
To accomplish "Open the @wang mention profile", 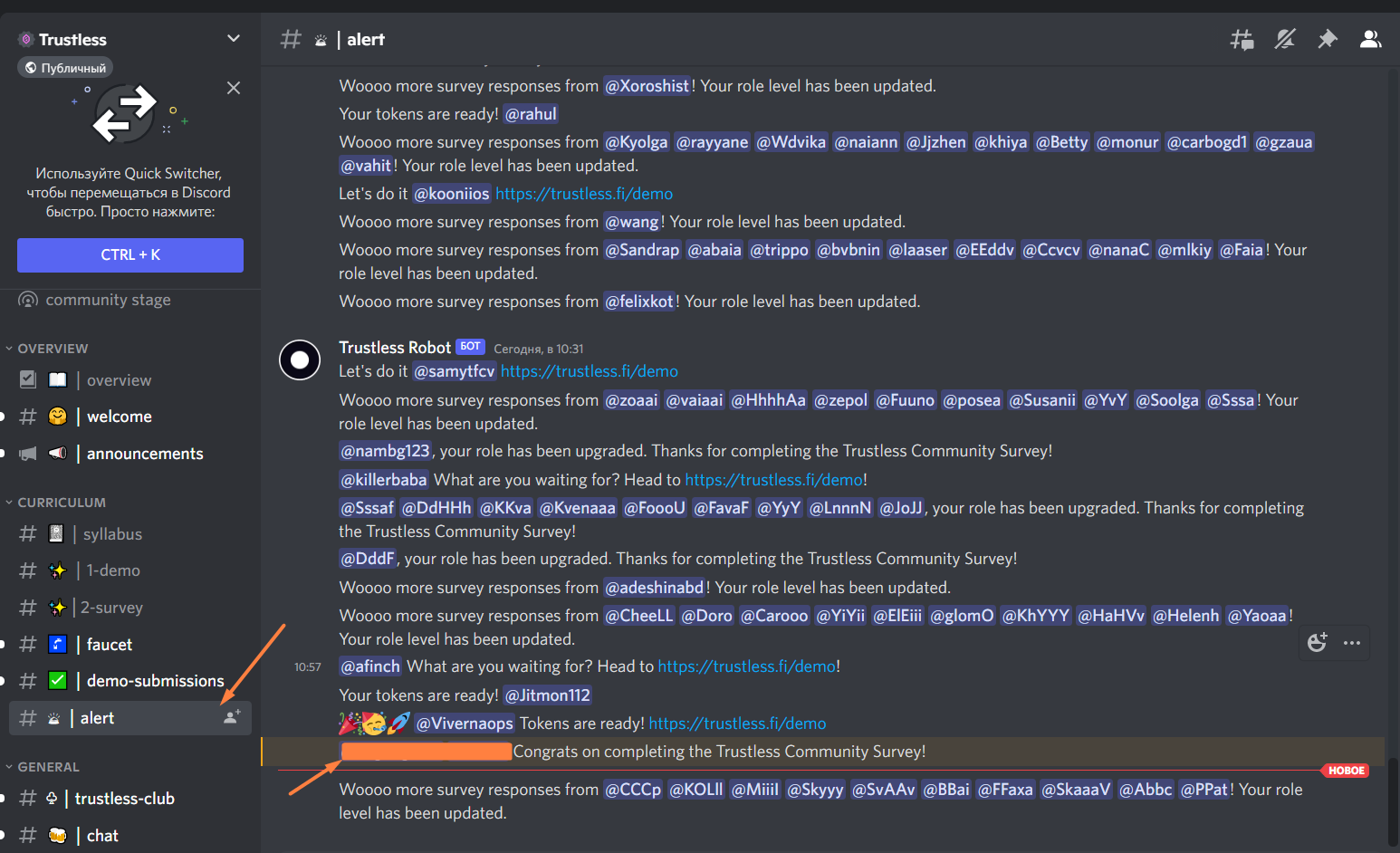I will pyautogui.click(x=632, y=222).
